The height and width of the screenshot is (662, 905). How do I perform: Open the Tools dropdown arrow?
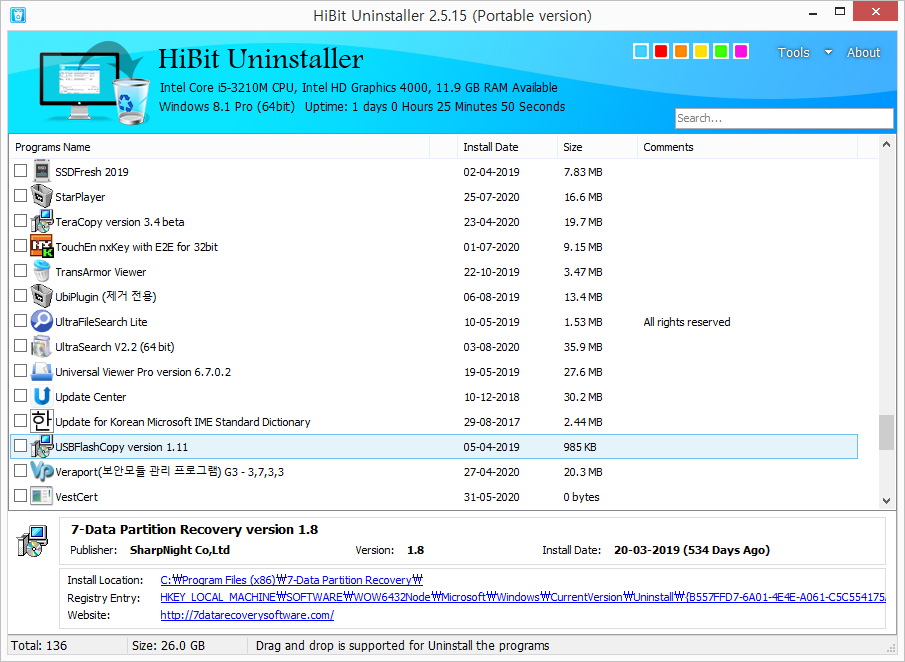[828, 52]
